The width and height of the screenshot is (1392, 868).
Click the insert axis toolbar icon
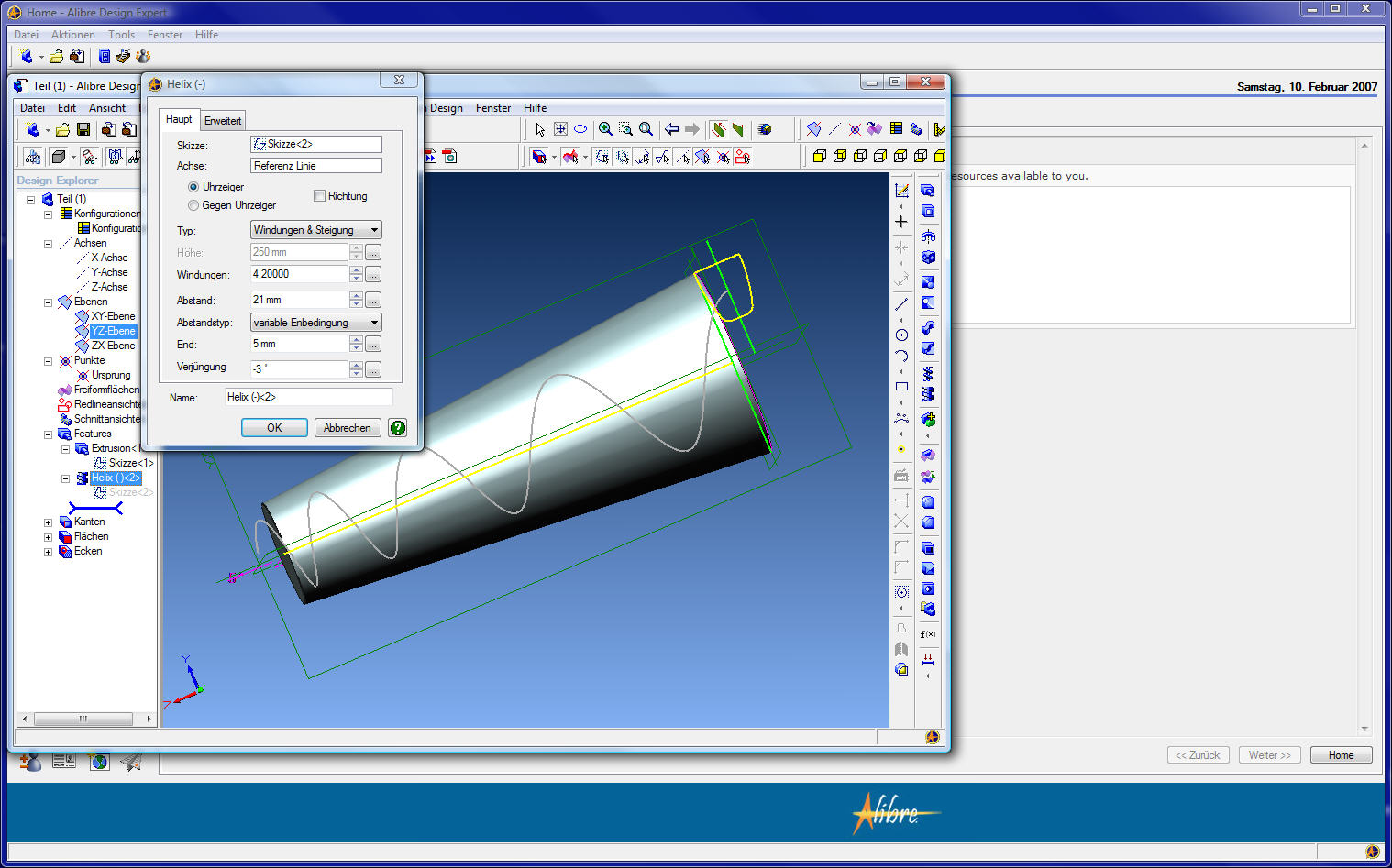pyautogui.click(x=834, y=129)
